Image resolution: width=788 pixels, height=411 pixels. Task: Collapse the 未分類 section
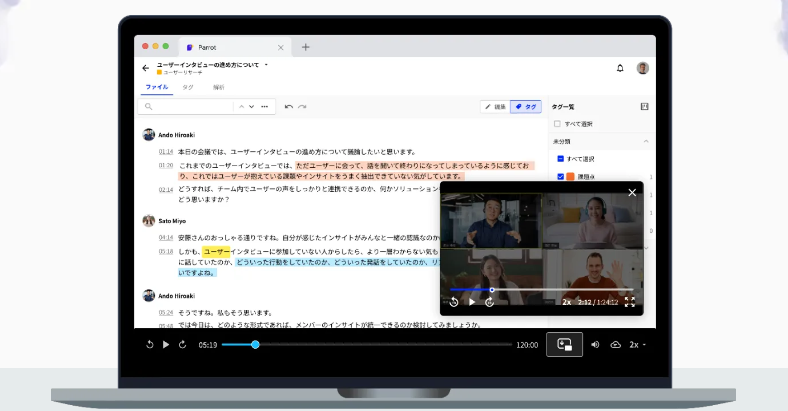646,142
